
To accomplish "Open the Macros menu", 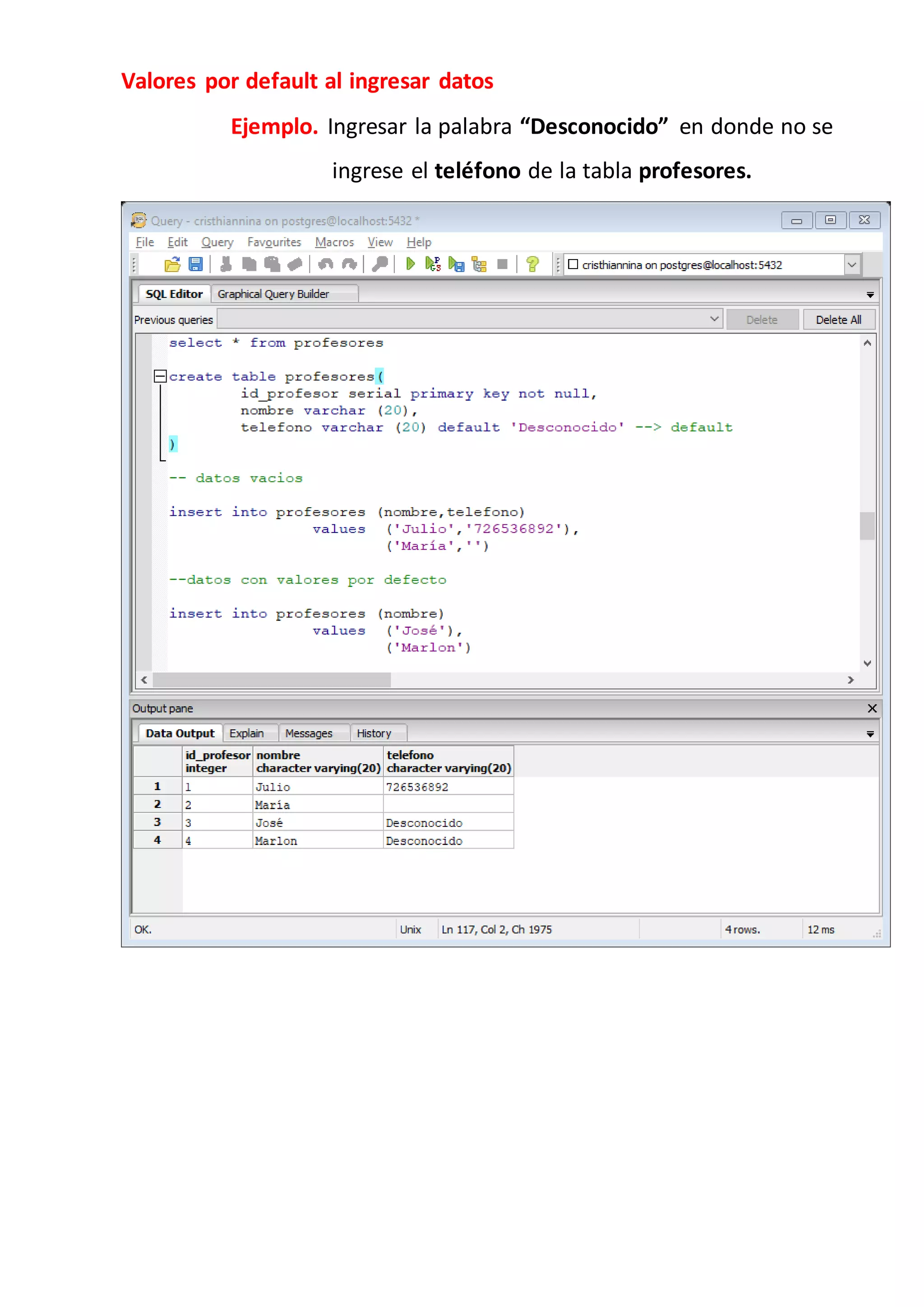I will point(335,242).
